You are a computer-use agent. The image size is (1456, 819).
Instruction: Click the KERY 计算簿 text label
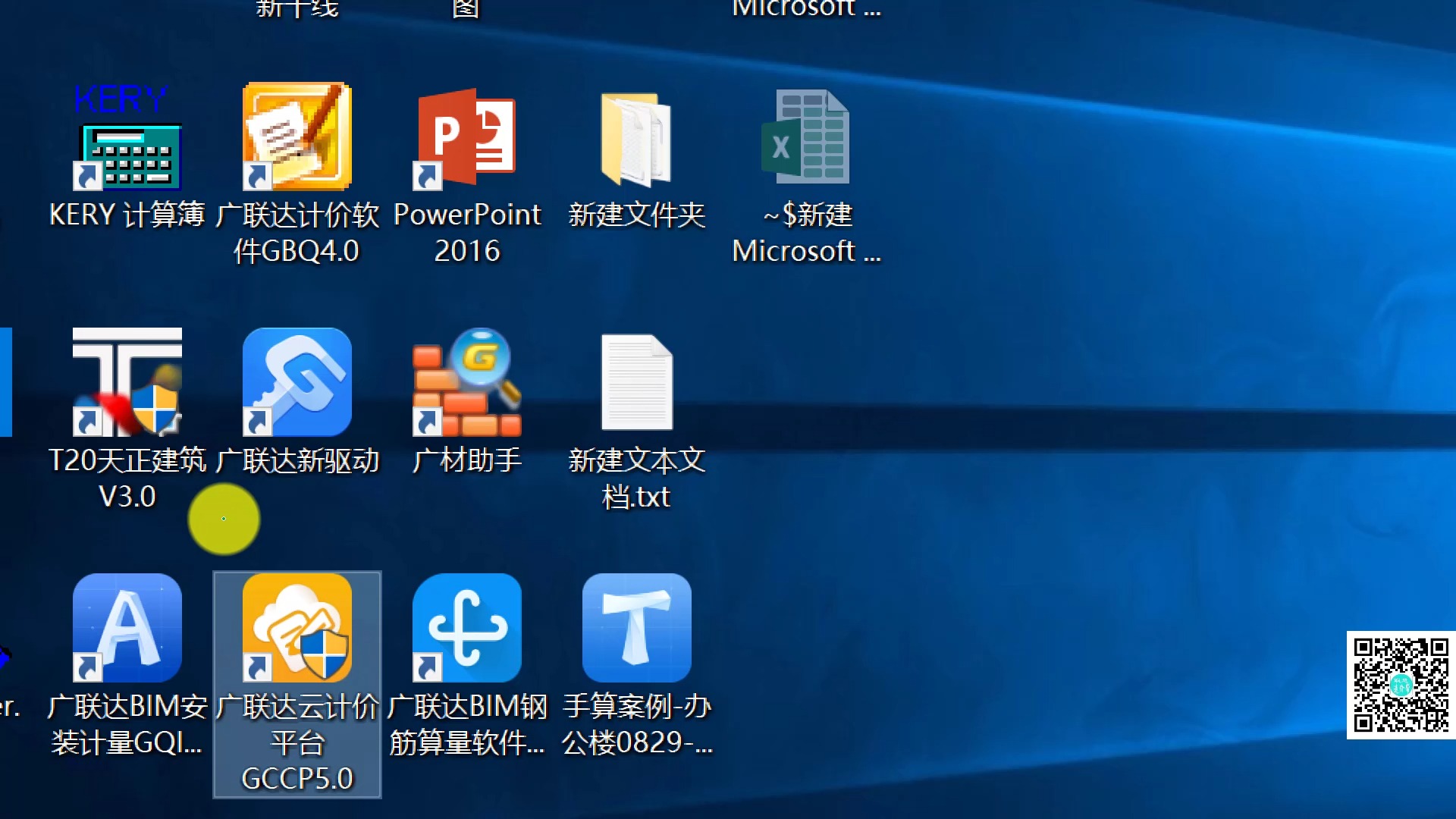[127, 215]
